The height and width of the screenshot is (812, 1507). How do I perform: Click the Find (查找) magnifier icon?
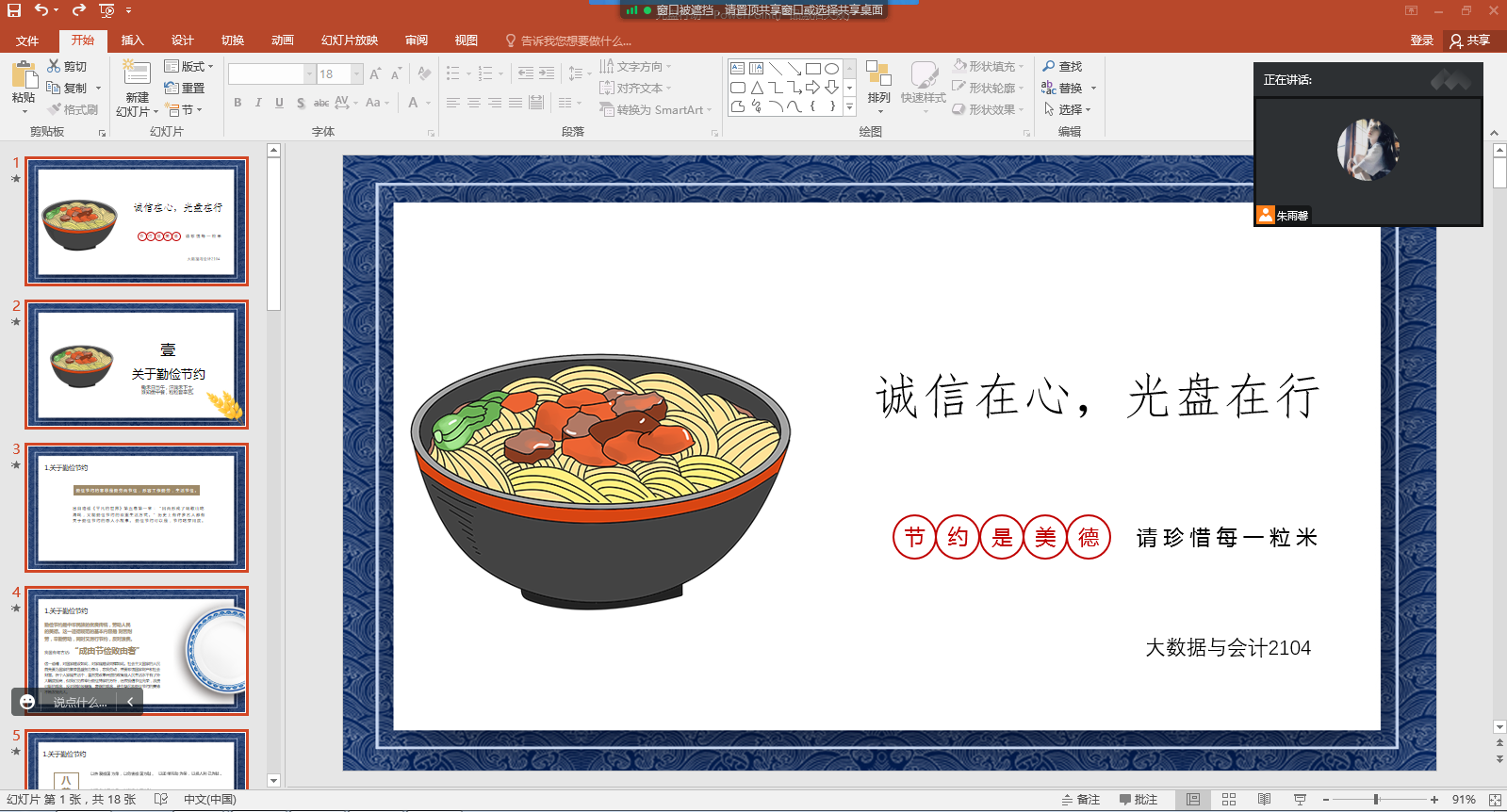click(x=1049, y=66)
